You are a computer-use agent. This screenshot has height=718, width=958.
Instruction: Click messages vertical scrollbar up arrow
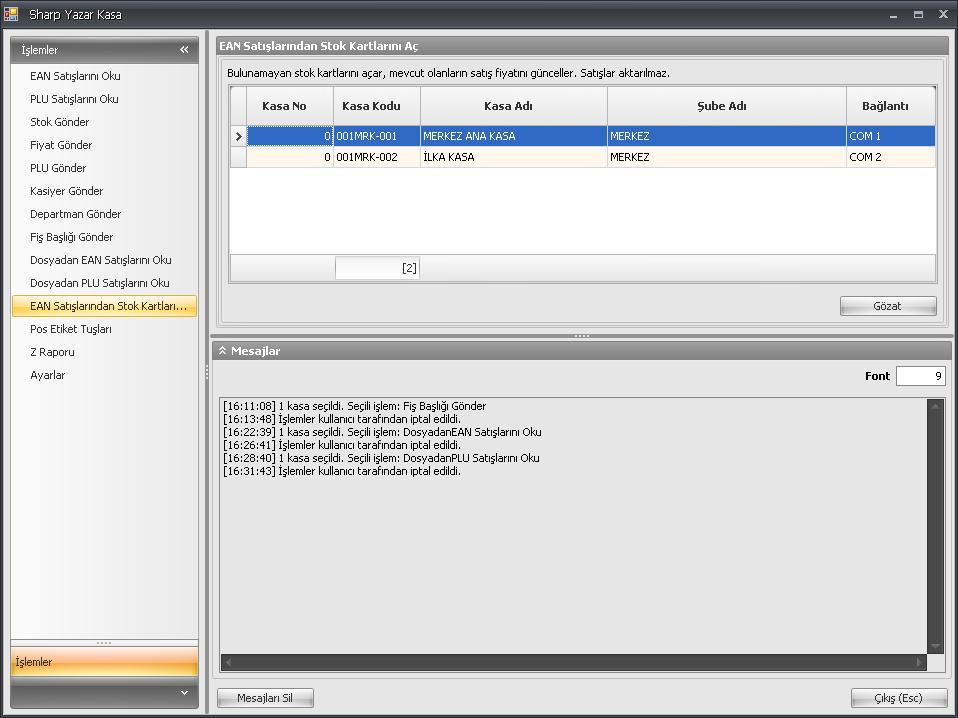[935, 405]
